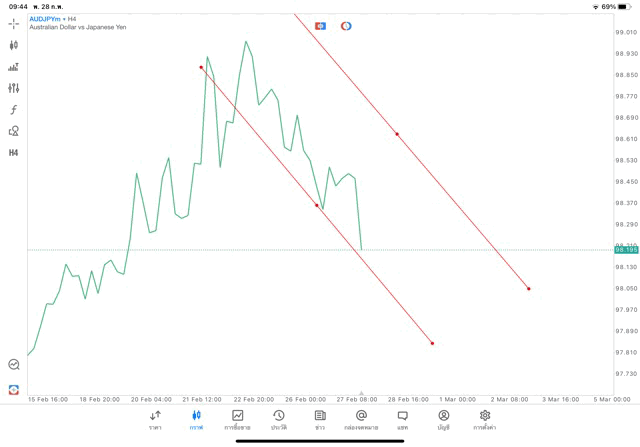Open the candlestick chart type selector
The height and width of the screenshot is (447, 640).
point(14,45)
